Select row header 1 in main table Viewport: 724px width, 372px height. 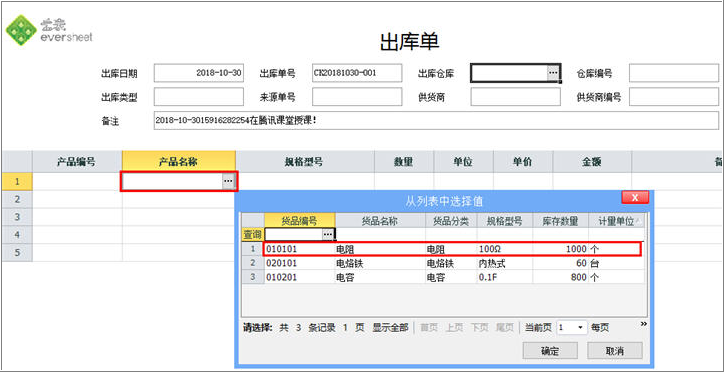point(17,181)
